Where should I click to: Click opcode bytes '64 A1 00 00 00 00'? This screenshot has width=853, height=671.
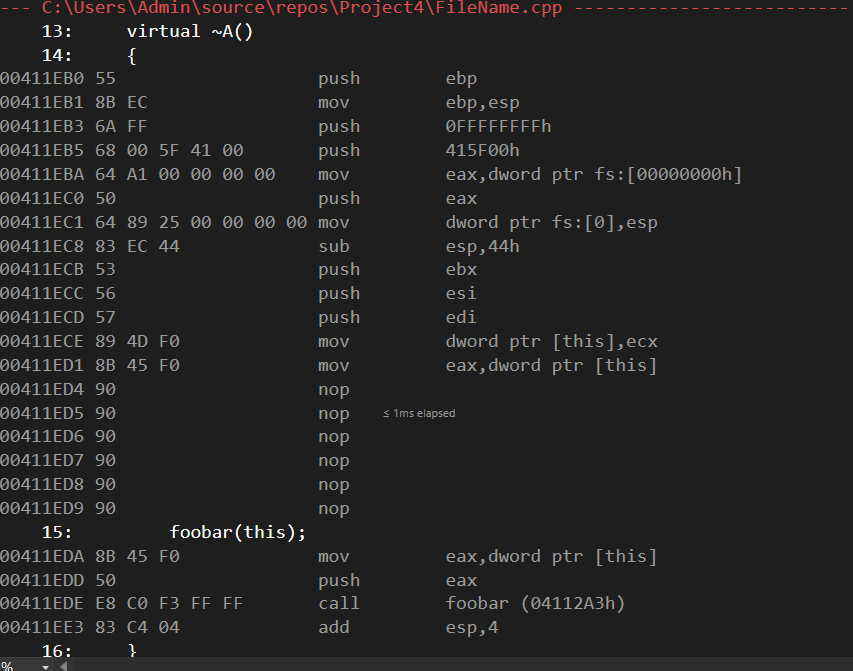point(185,175)
